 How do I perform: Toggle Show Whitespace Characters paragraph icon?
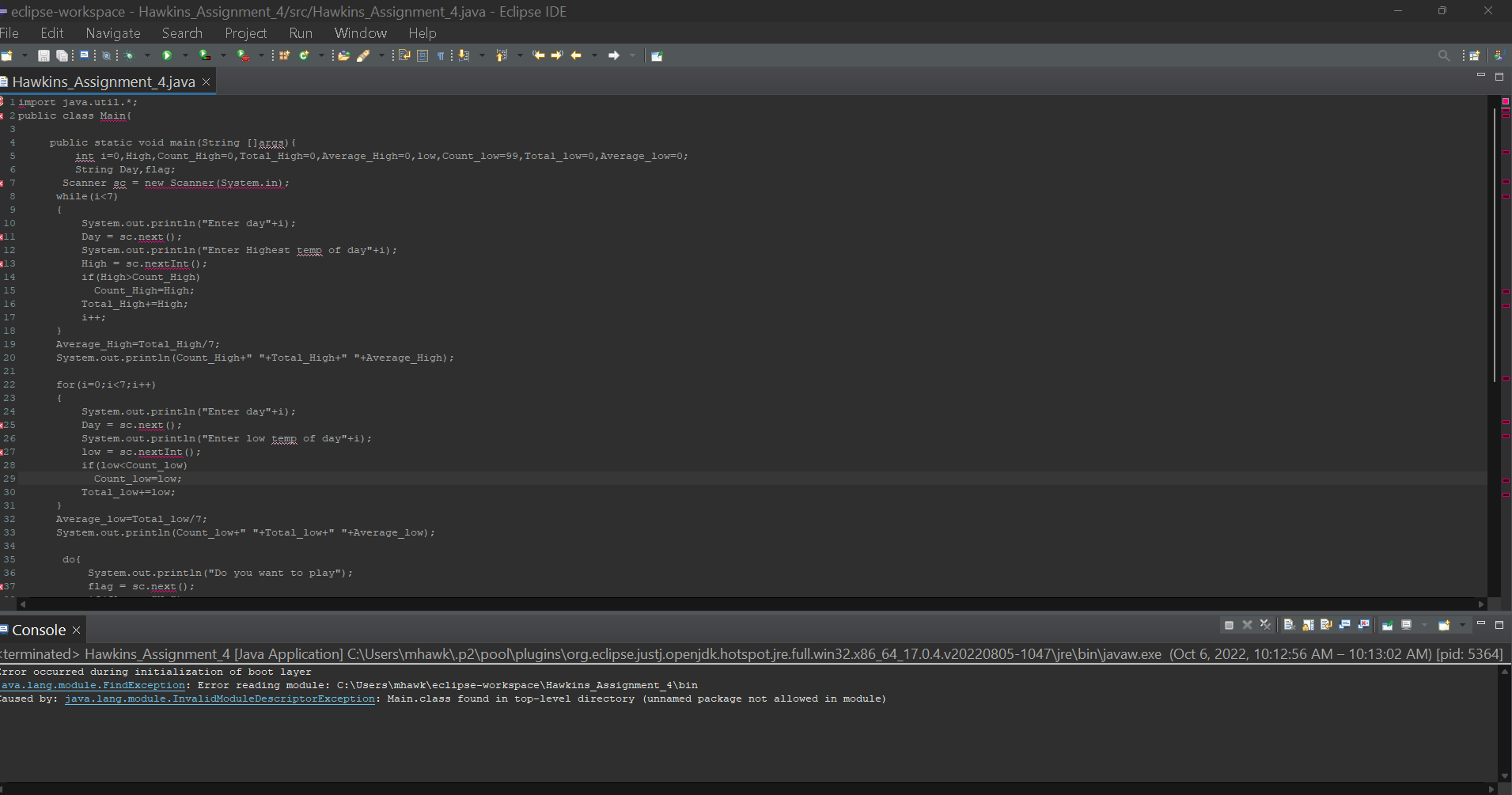pyautogui.click(x=441, y=55)
